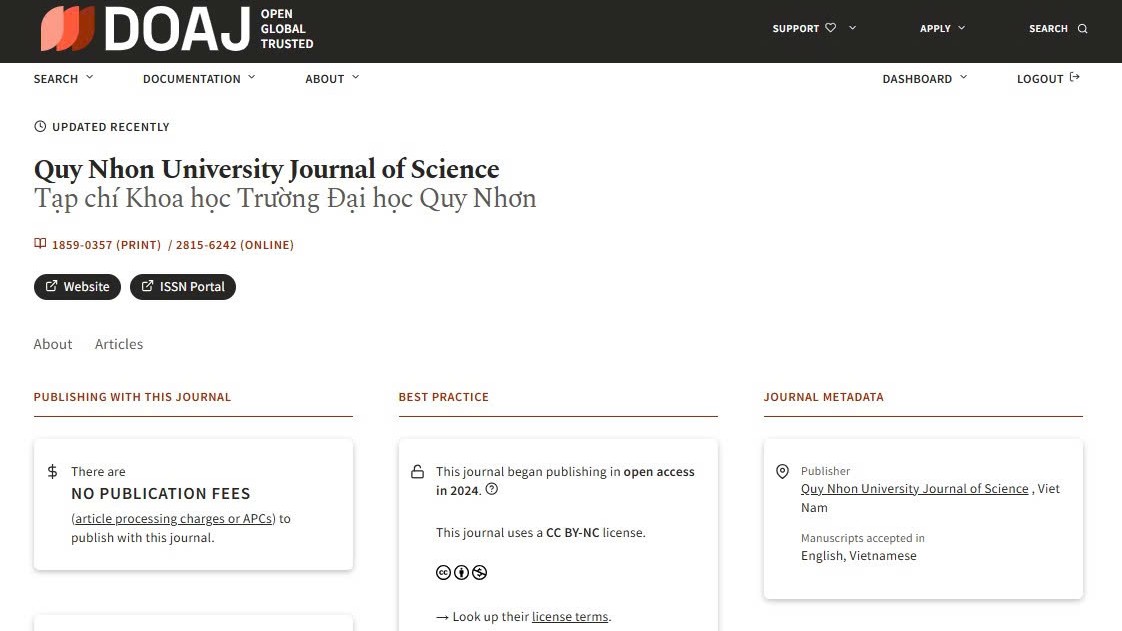The height and width of the screenshot is (631, 1122).
Task: Expand the About navigation menu
Action: (332, 79)
